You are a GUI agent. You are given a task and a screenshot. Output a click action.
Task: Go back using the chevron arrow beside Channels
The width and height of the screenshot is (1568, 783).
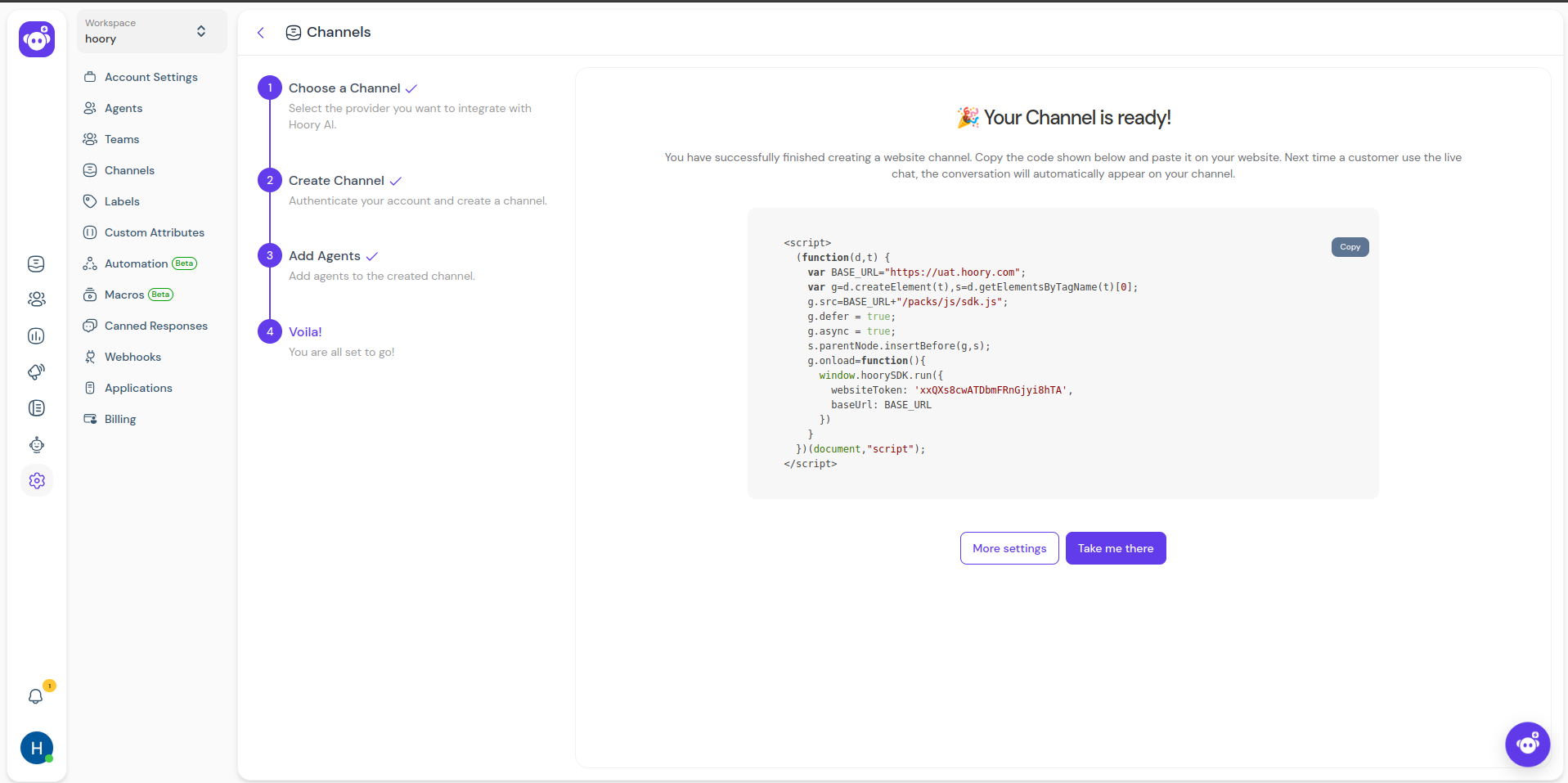[261, 33]
